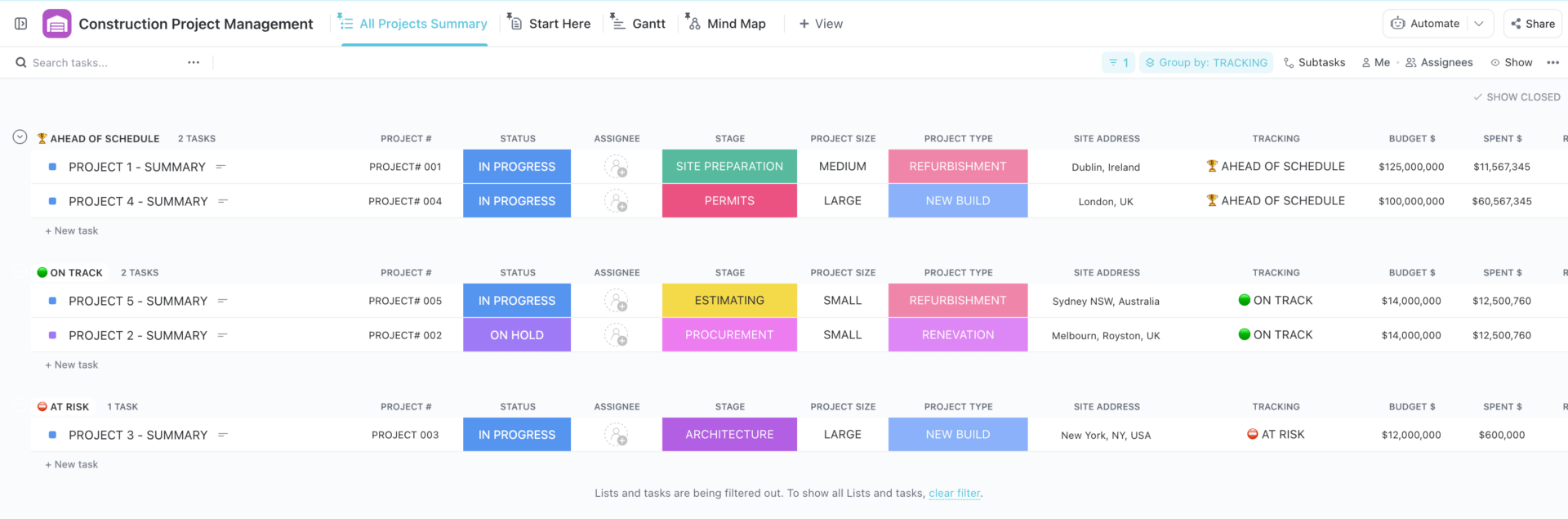Toggle Show Closed tasks
This screenshot has height=519, width=1568.
point(1517,97)
